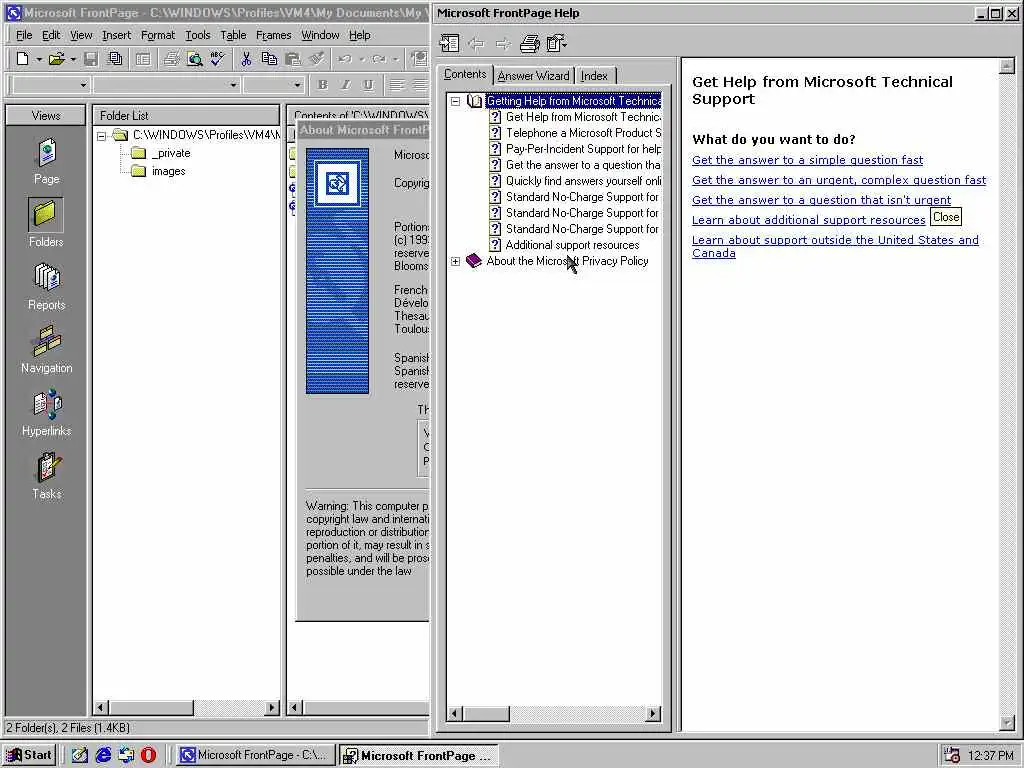
Task: Click the Paste clipboard icon
Action: tap(293, 59)
